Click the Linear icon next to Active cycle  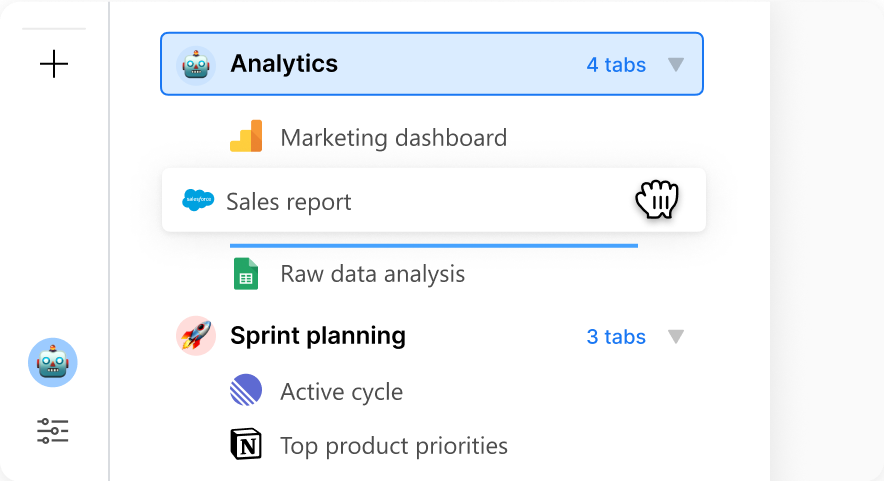246,390
